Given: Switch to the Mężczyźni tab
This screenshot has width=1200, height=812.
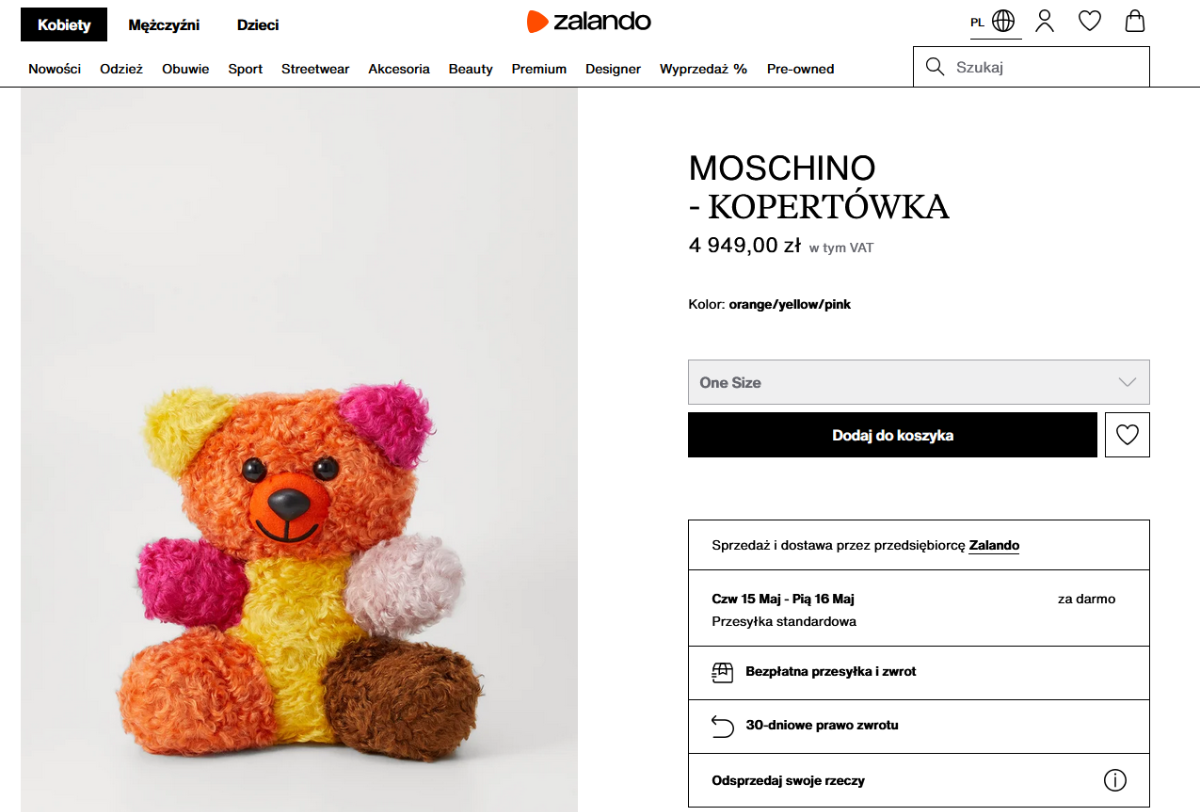Looking at the screenshot, I should pos(164,25).
